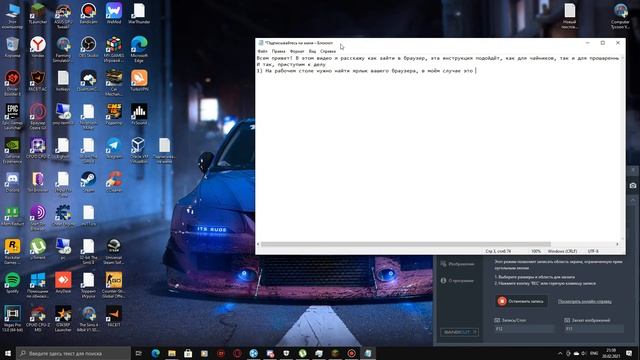
Task: Open the notification center icon
Action: [x=629, y=353]
